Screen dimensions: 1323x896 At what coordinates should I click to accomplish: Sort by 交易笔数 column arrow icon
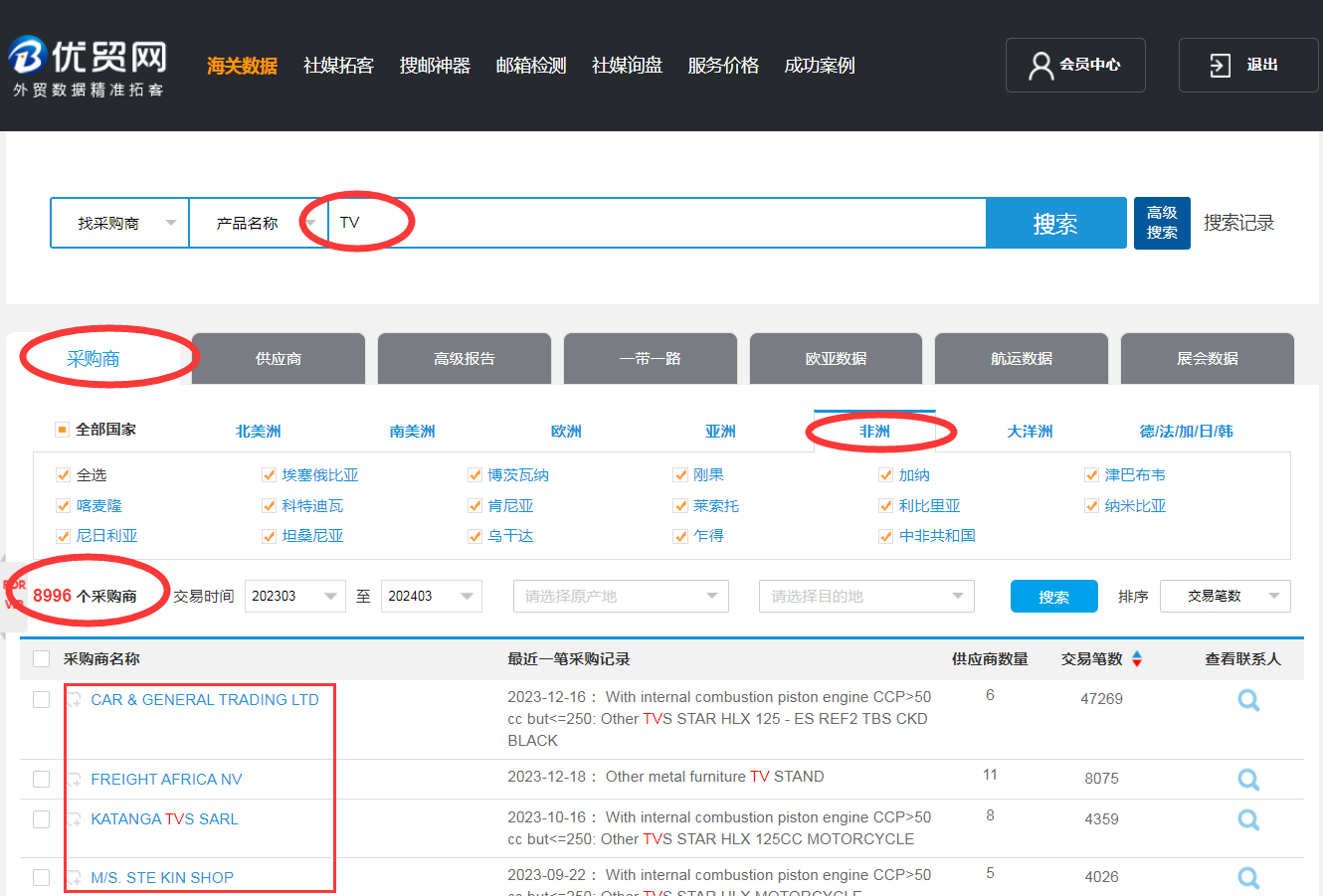pos(1137,659)
